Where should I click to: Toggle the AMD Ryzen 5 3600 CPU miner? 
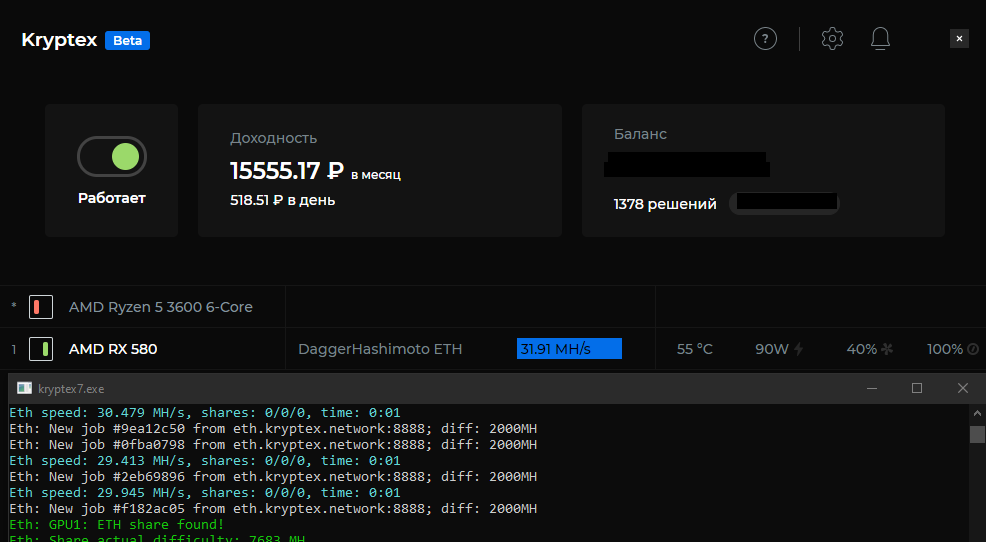click(x=41, y=307)
